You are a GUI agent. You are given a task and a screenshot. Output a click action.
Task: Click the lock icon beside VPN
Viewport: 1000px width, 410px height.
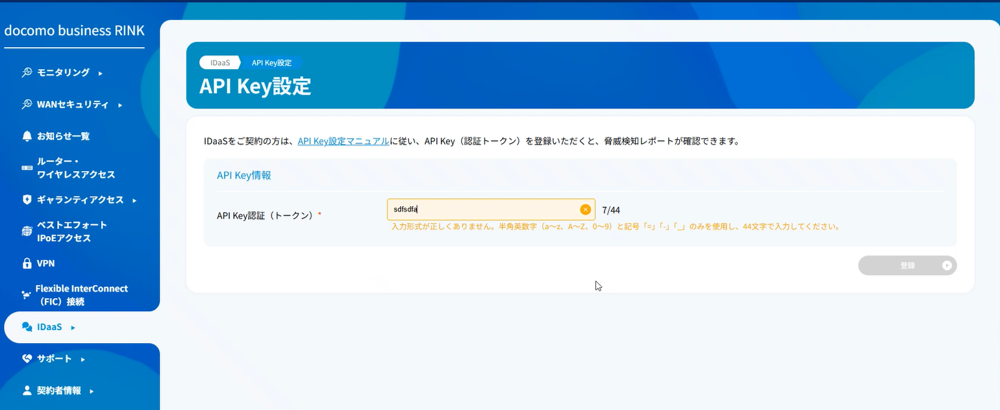coord(27,264)
